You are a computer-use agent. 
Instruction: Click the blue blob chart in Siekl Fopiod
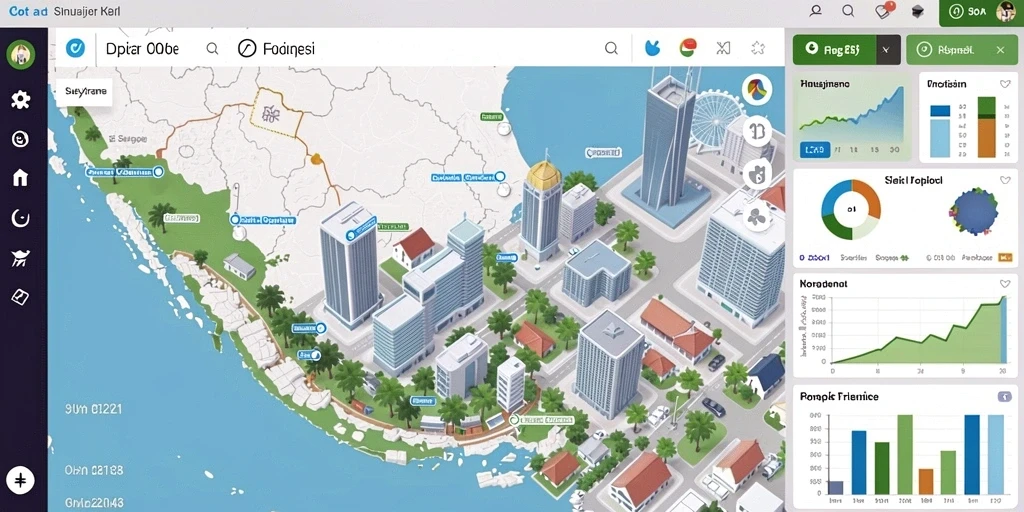pos(974,212)
